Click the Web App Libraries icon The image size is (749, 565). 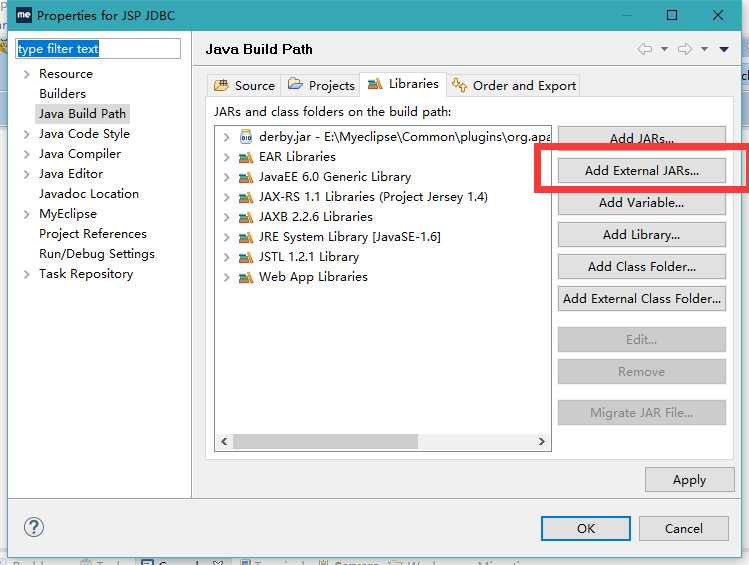246,277
